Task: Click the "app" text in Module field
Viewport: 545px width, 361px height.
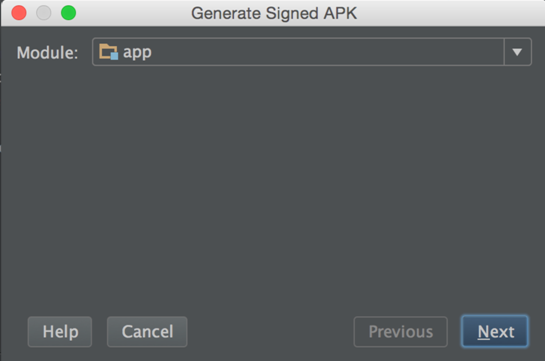Action: 137,53
